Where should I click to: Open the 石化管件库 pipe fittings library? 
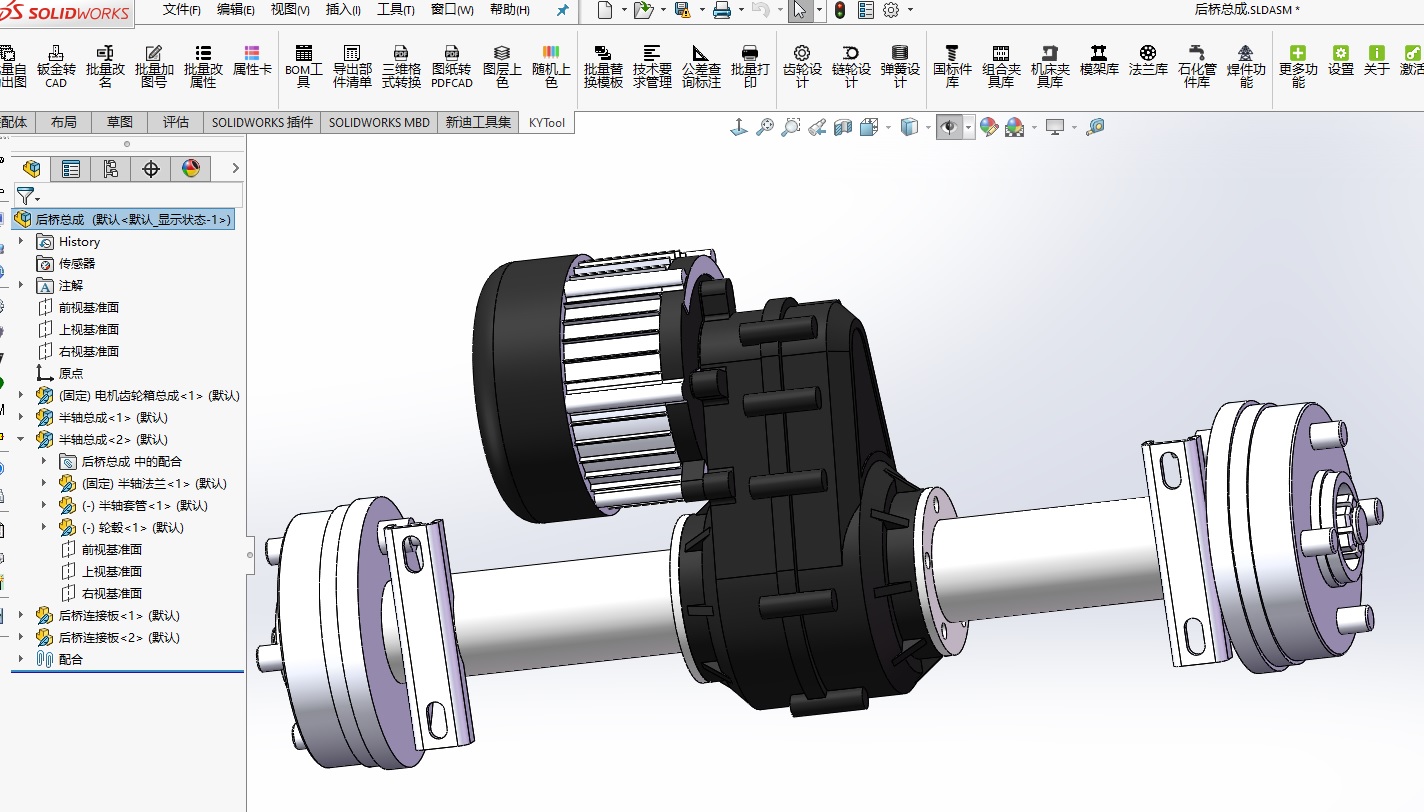coord(1197,66)
